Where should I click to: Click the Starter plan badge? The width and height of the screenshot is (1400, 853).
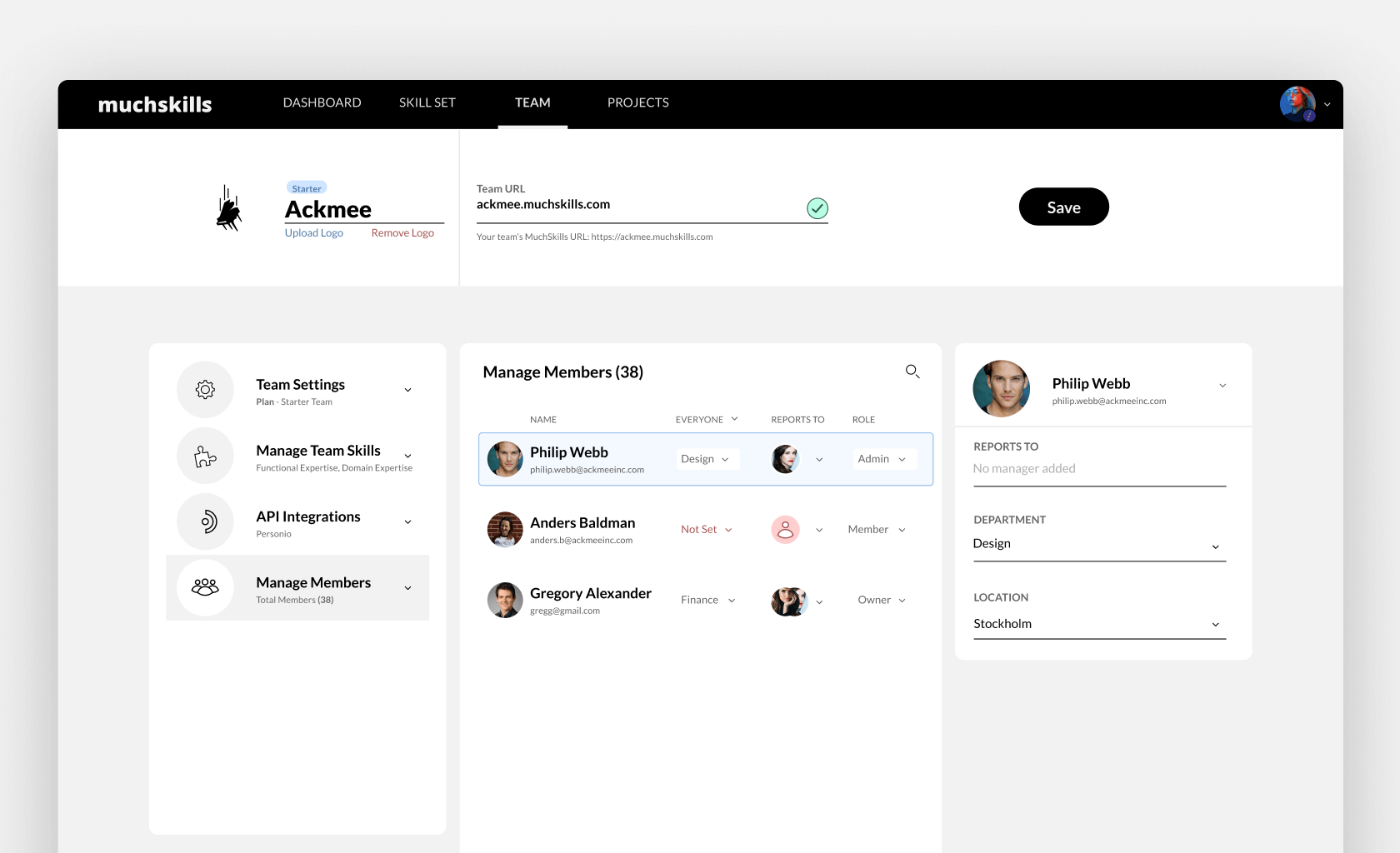[x=307, y=188]
